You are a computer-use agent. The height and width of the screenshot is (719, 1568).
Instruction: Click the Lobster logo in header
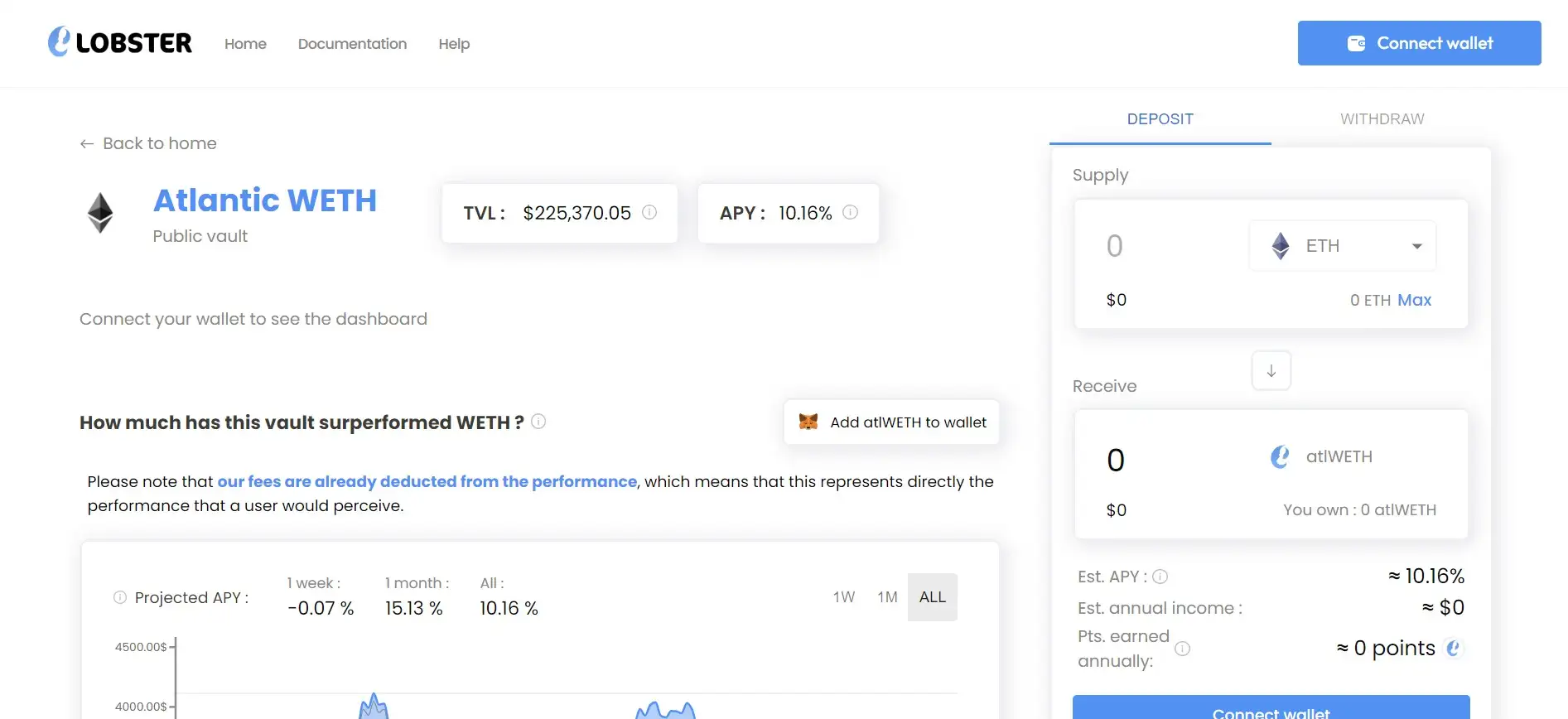point(120,42)
